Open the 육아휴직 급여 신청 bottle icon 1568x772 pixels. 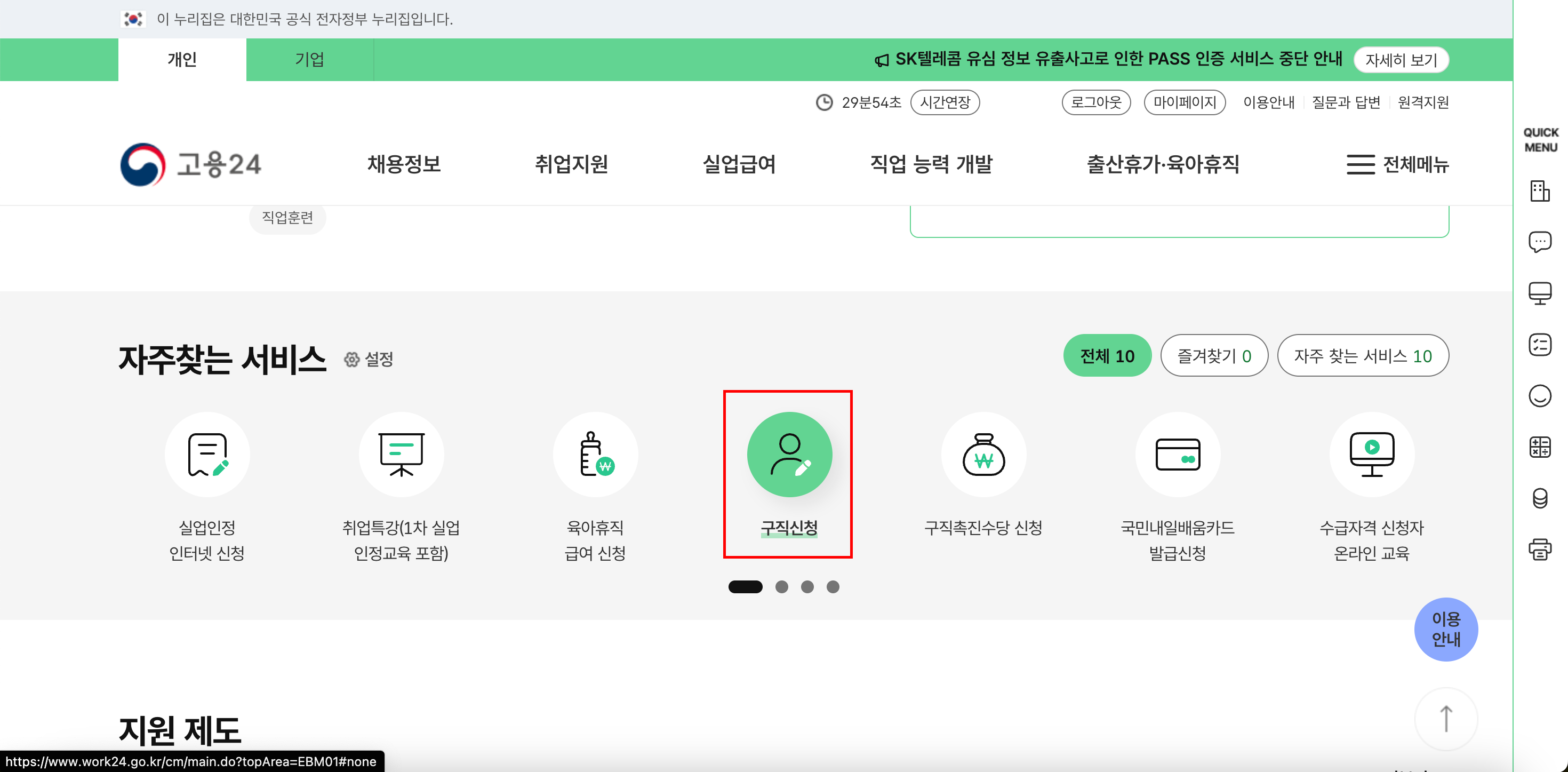click(x=595, y=454)
